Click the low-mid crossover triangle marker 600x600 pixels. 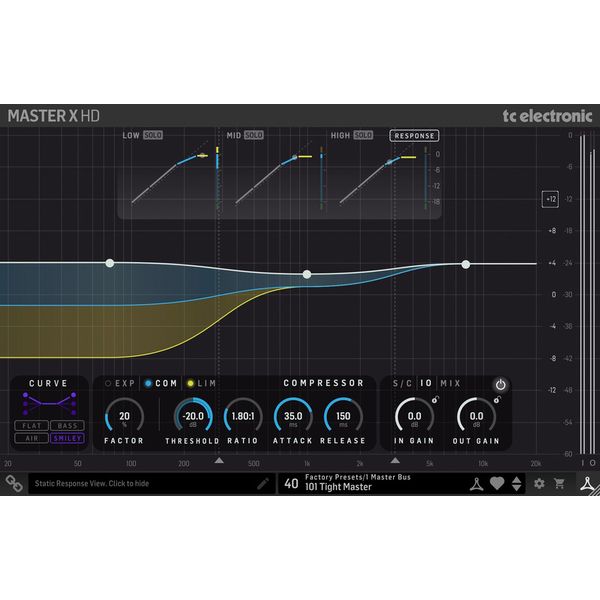point(219,460)
